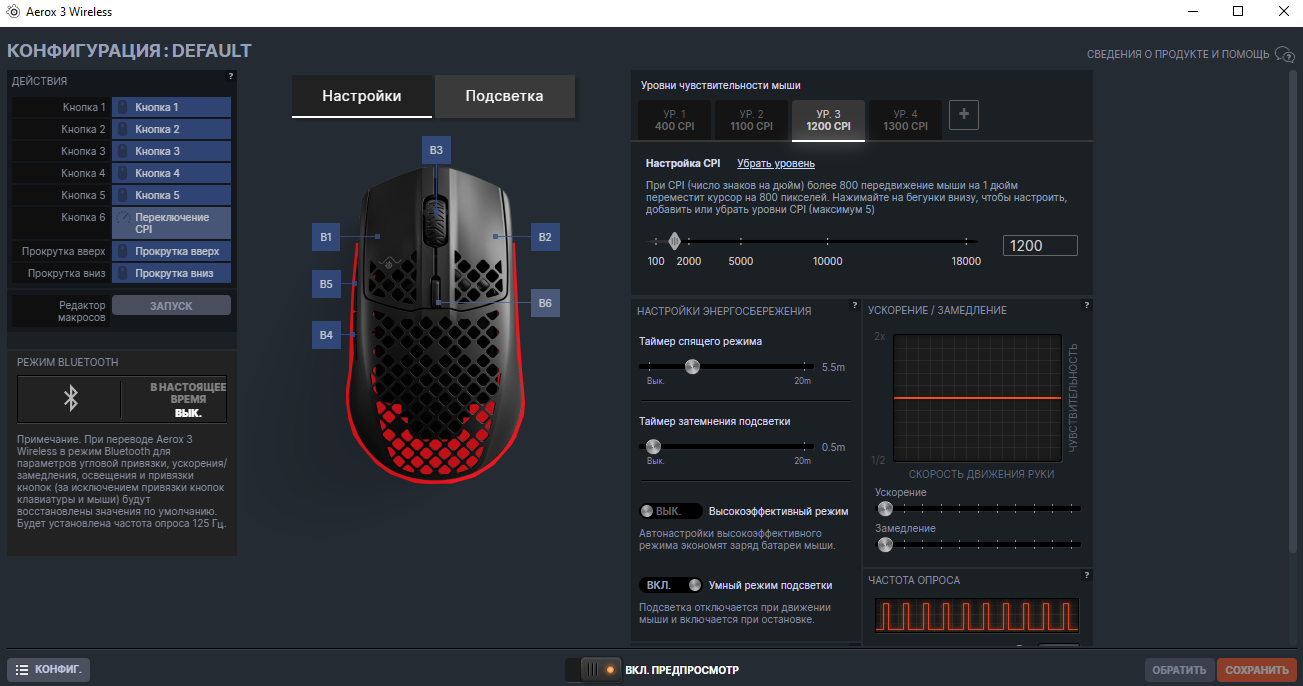
Task: Select CPI level УР. 1 400 CPI
Action: point(674,121)
